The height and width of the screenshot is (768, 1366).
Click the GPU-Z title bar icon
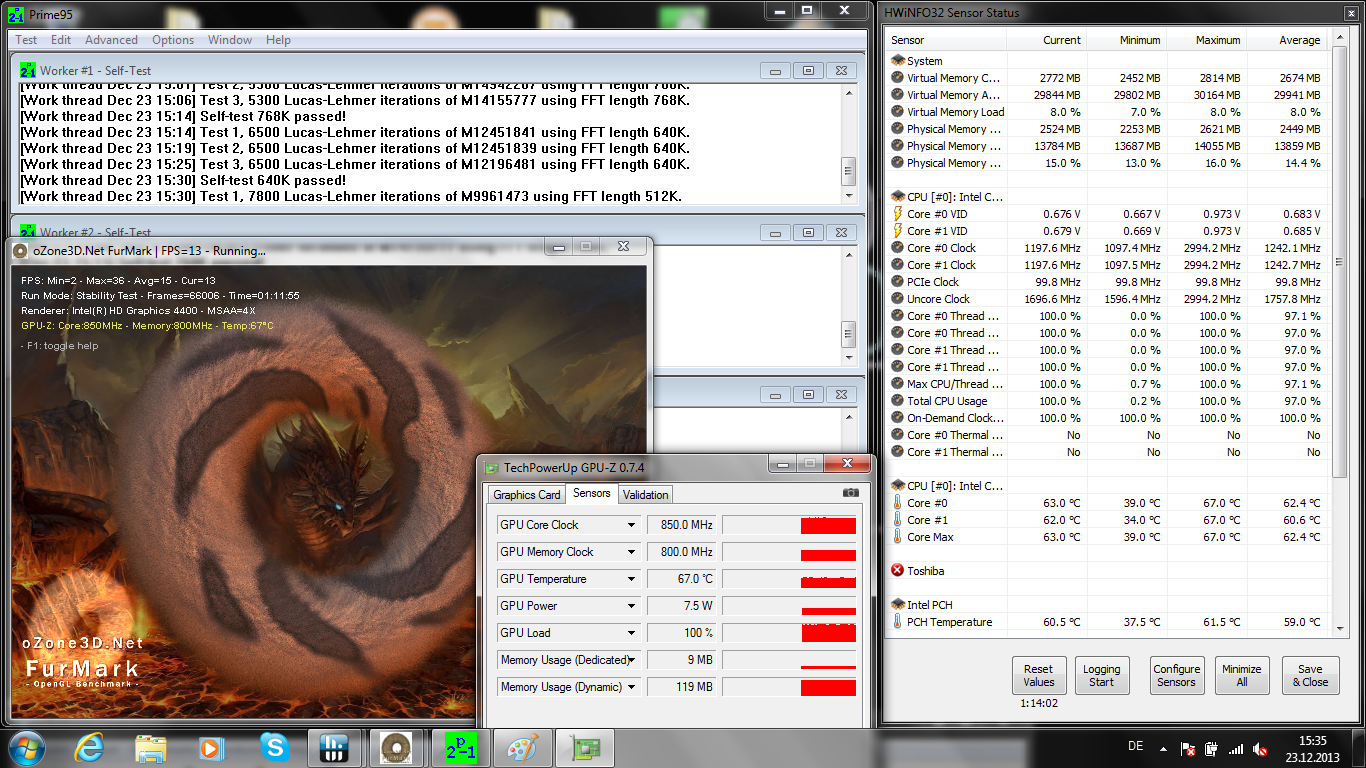point(492,467)
